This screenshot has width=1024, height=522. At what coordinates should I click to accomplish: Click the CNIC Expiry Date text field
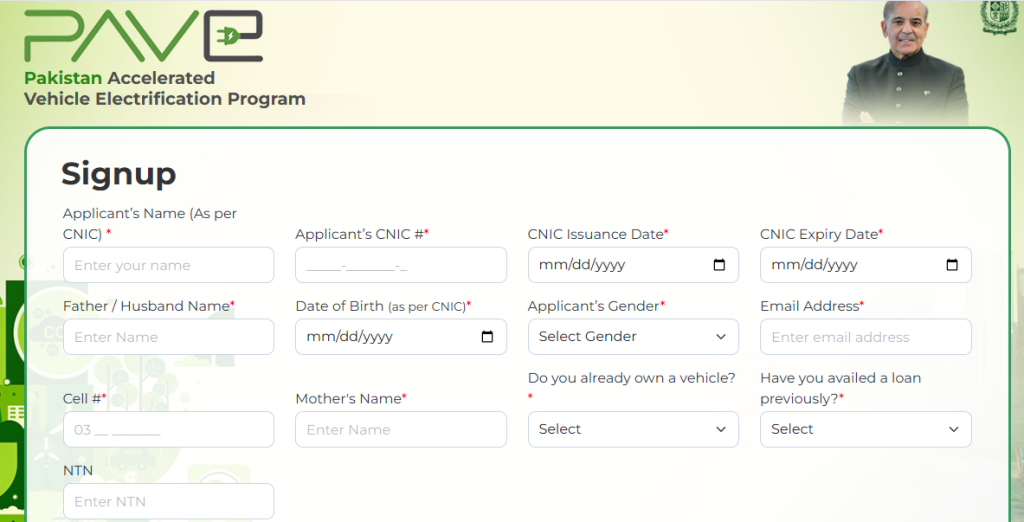point(832,265)
